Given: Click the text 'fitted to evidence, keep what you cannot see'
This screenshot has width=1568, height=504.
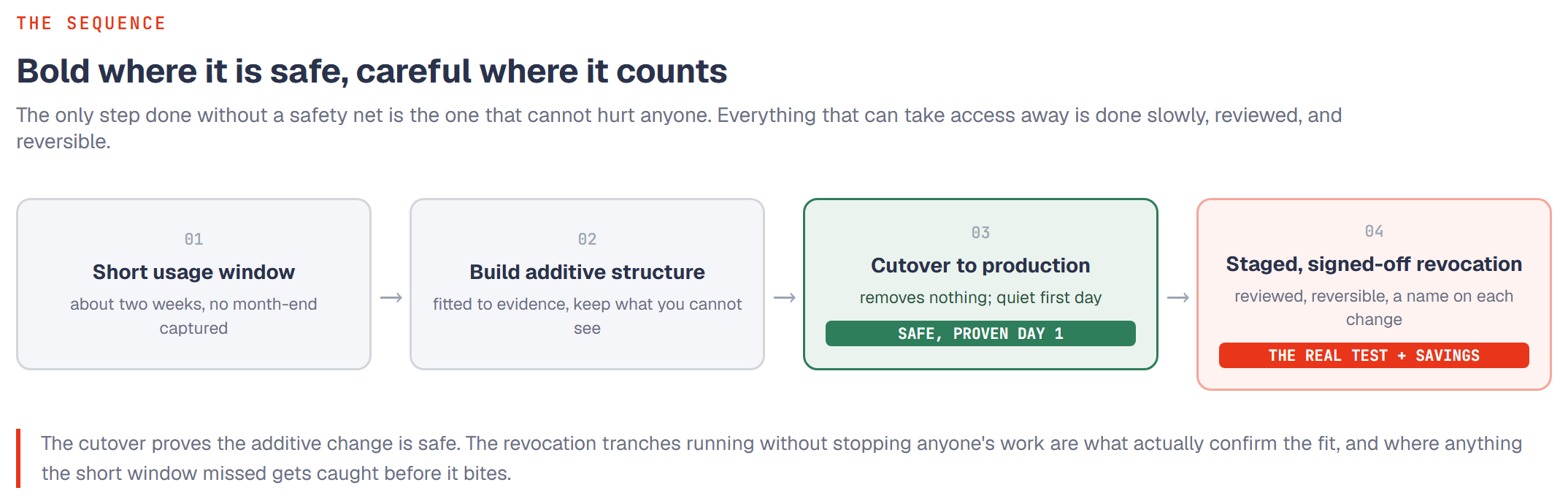Looking at the screenshot, I should pos(587,316).
